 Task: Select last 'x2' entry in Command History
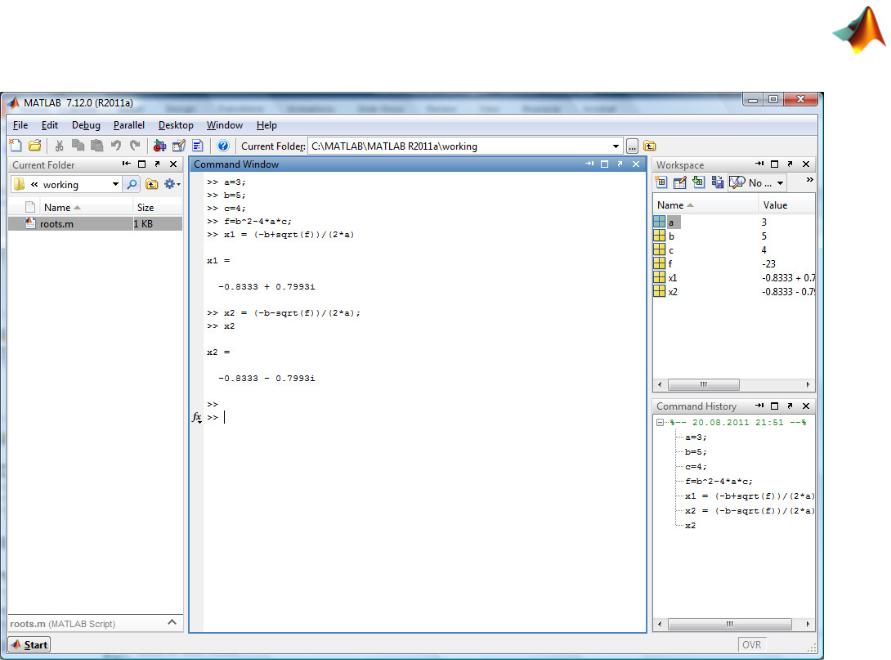690,525
